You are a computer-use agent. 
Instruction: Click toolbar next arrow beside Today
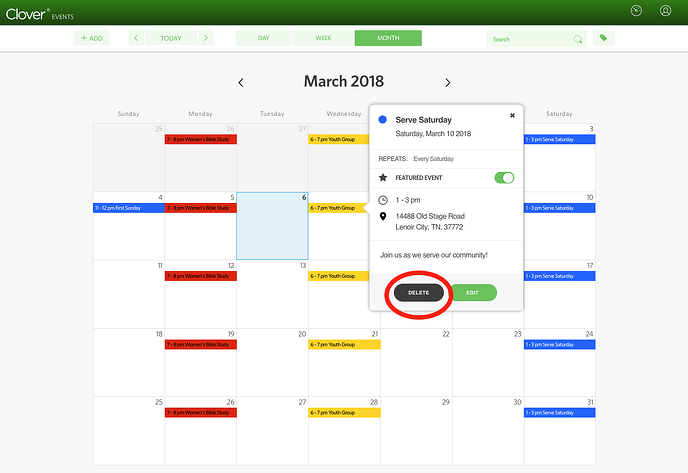coord(206,38)
